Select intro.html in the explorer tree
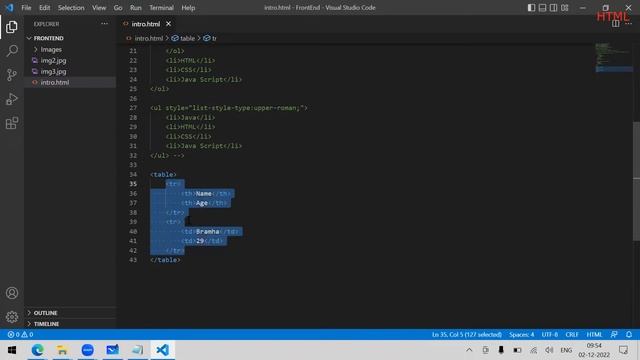The width and height of the screenshot is (640, 360). pos(55,82)
